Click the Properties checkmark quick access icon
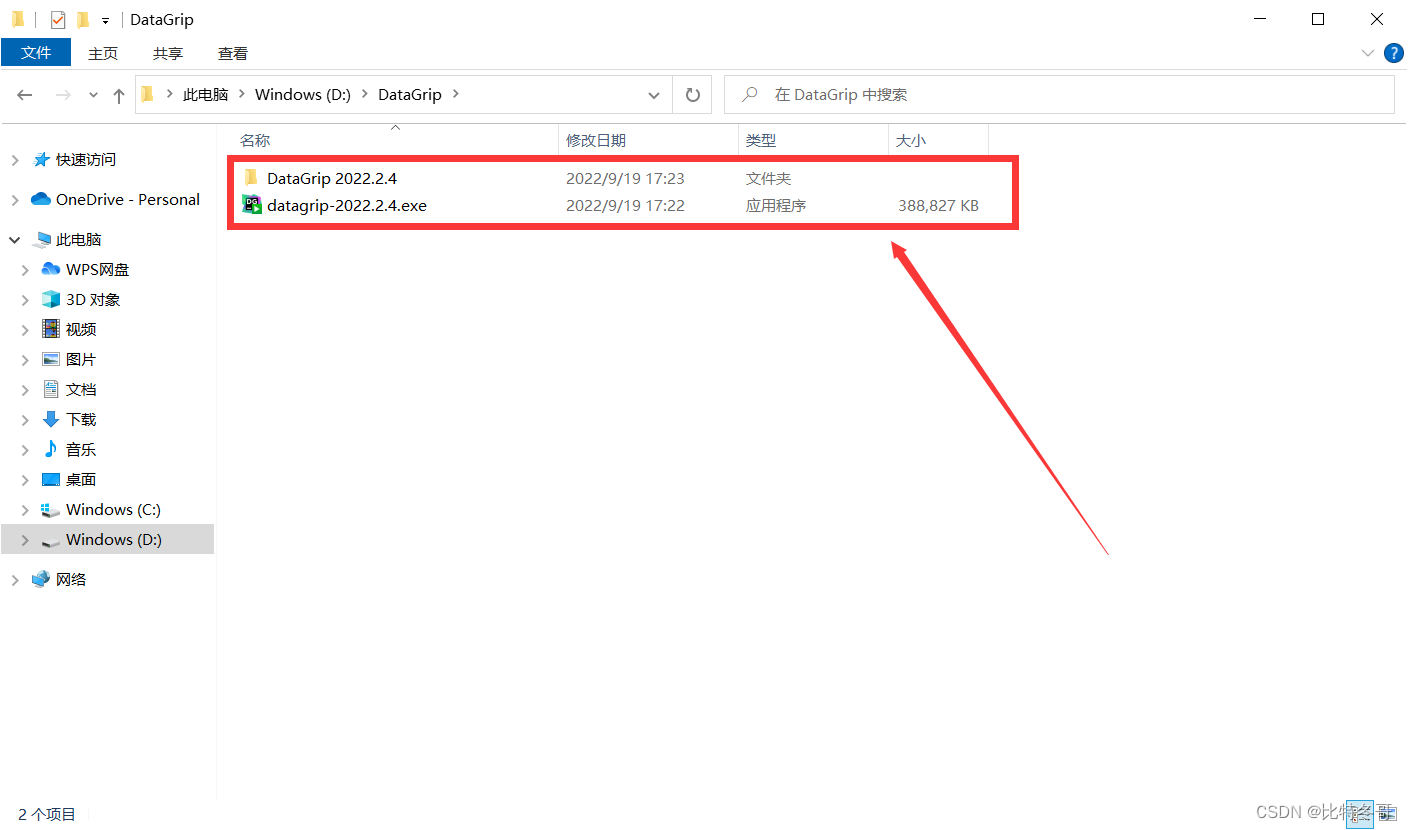This screenshot has width=1408, height=830. (57, 19)
